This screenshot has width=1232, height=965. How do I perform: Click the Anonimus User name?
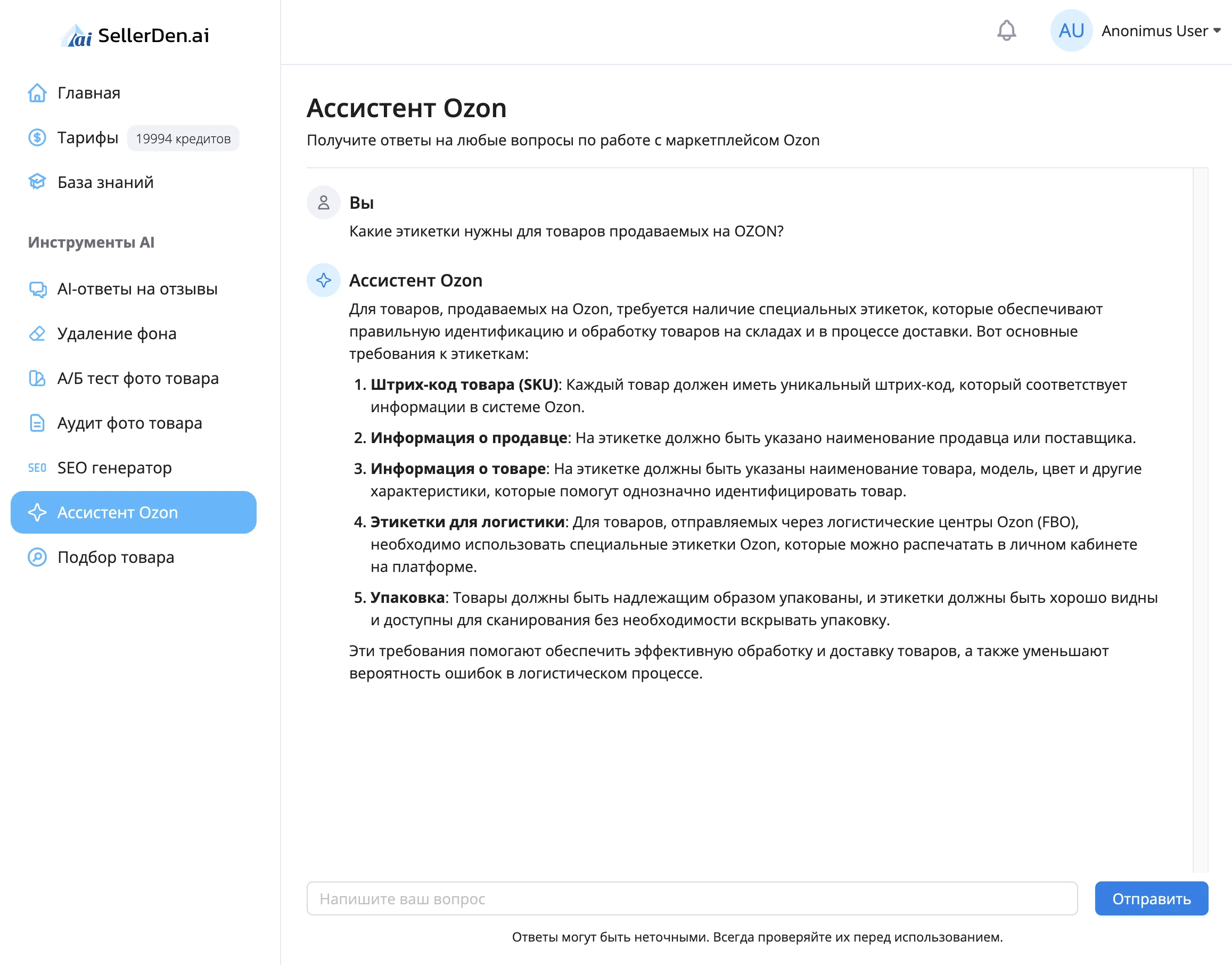(x=1155, y=30)
